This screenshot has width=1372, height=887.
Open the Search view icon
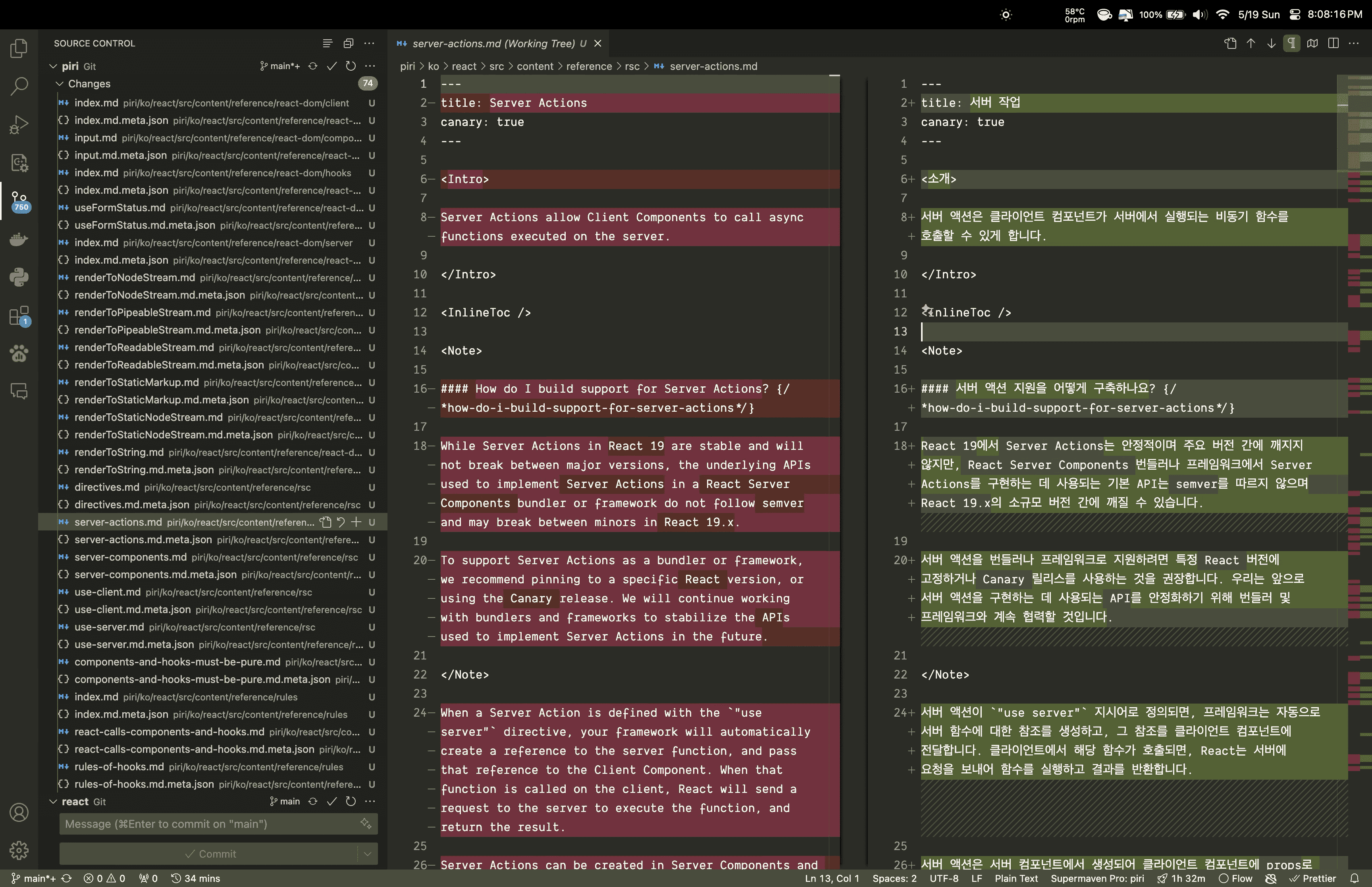pos(19,87)
